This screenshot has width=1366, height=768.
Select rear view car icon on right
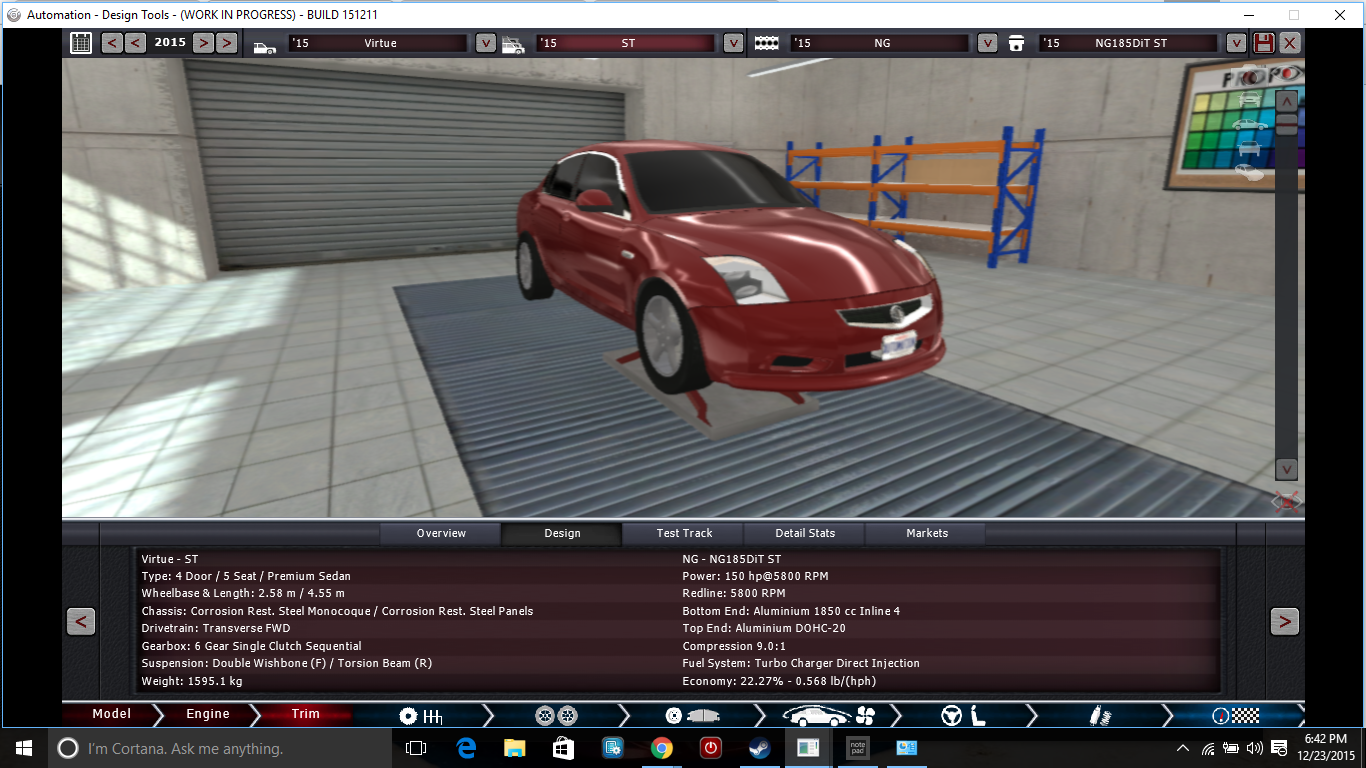[x=1249, y=148]
